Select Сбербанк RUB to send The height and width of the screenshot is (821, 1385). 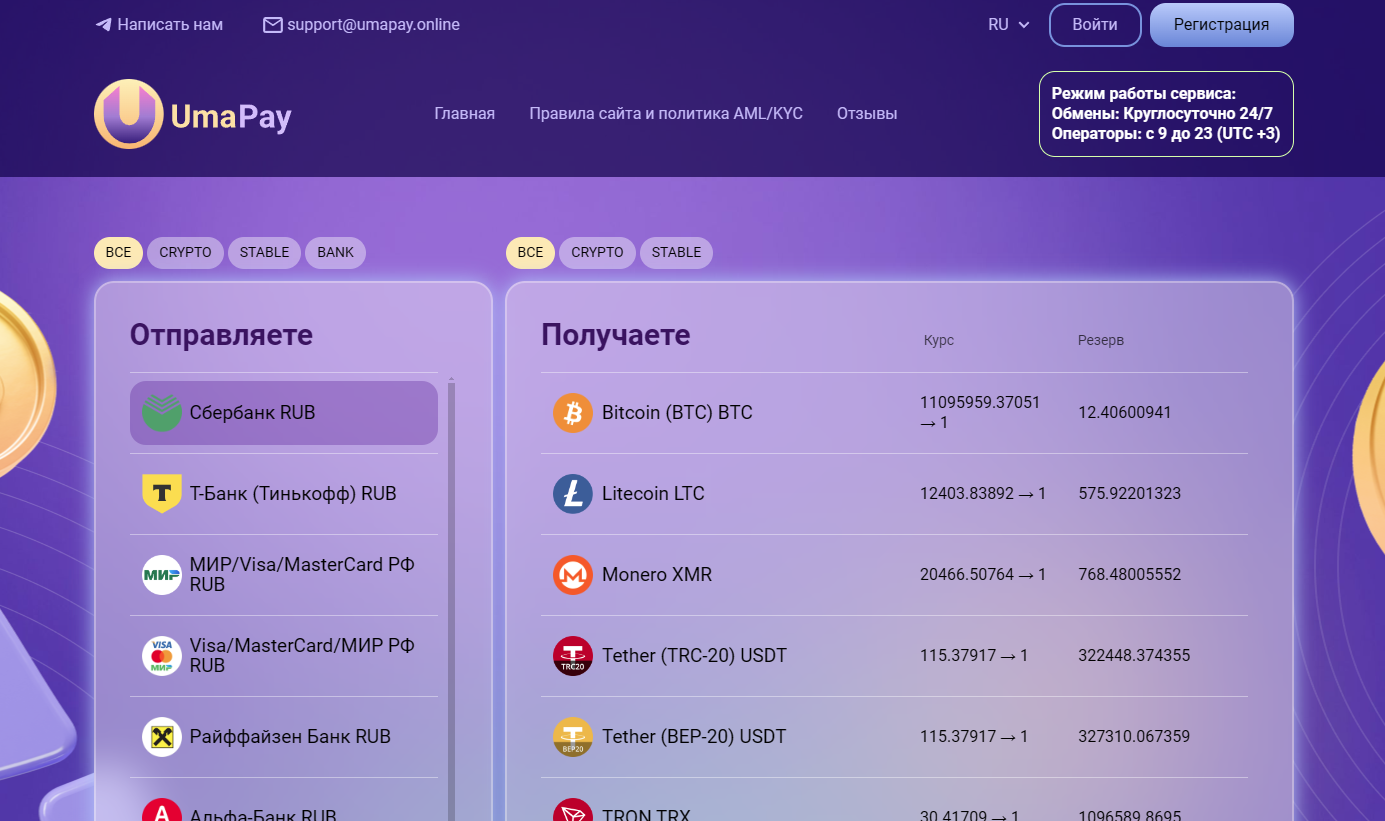click(284, 413)
